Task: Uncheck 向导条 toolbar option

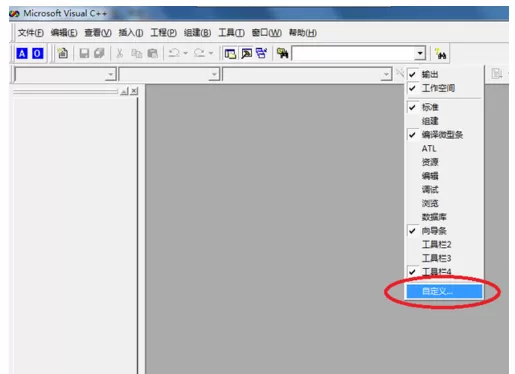Action: (444, 231)
